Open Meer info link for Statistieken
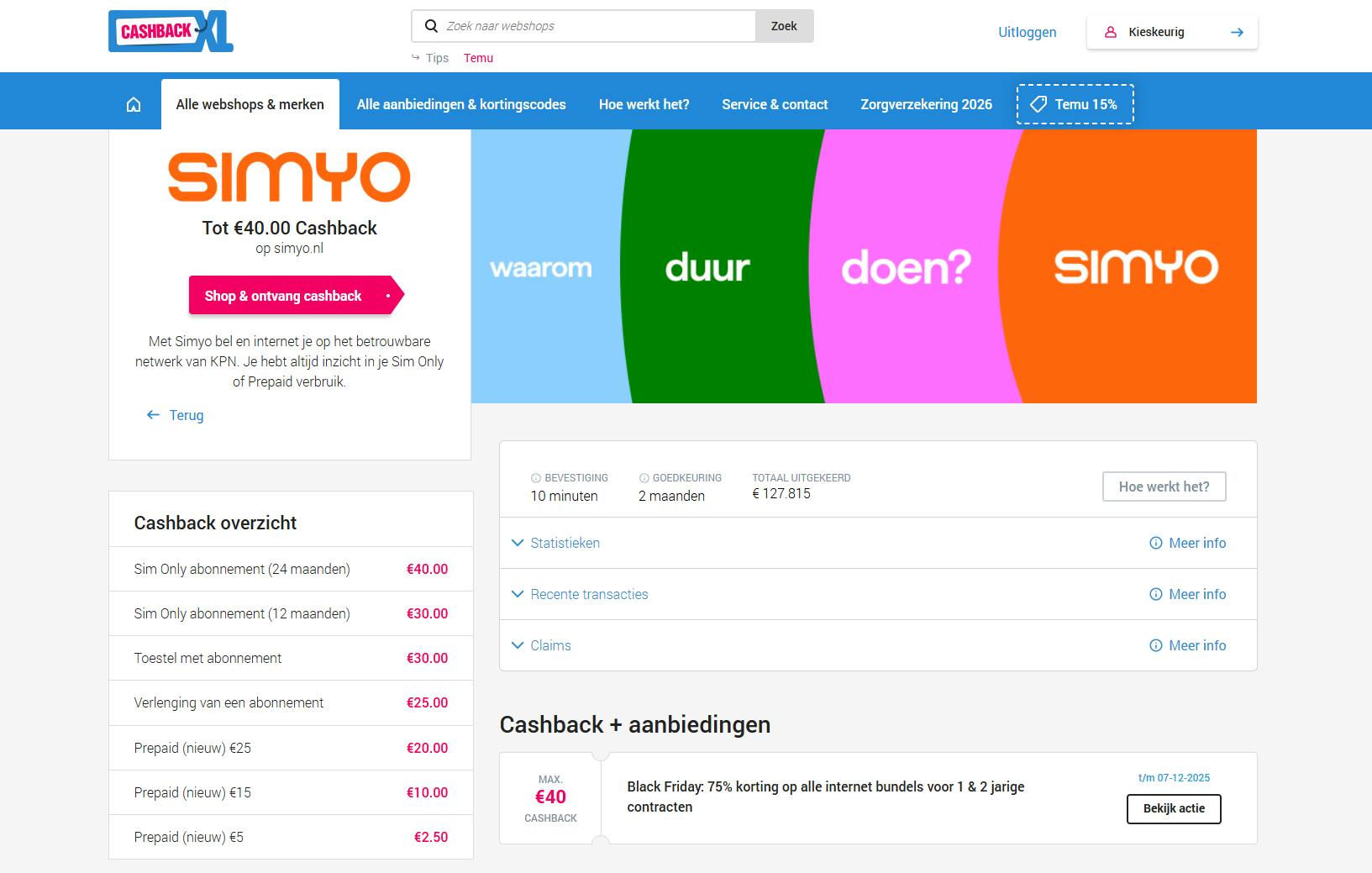The height and width of the screenshot is (873, 1372). 1197,543
